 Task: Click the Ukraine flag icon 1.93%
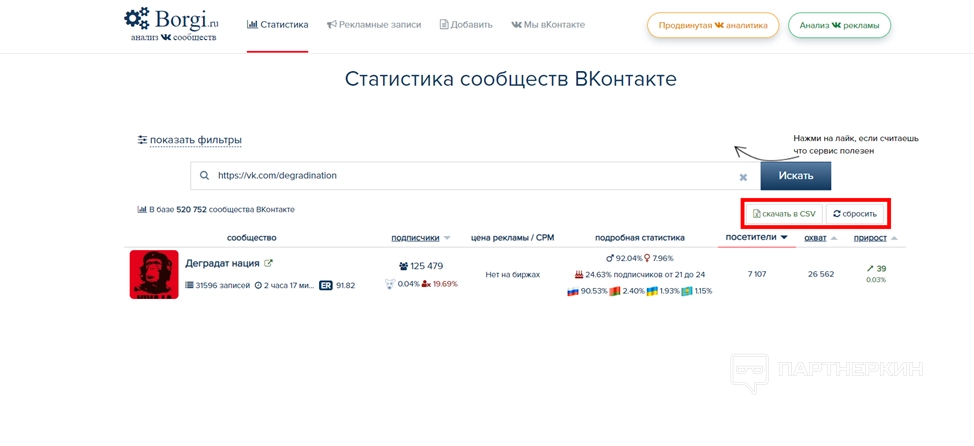pyautogui.click(x=652, y=291)
